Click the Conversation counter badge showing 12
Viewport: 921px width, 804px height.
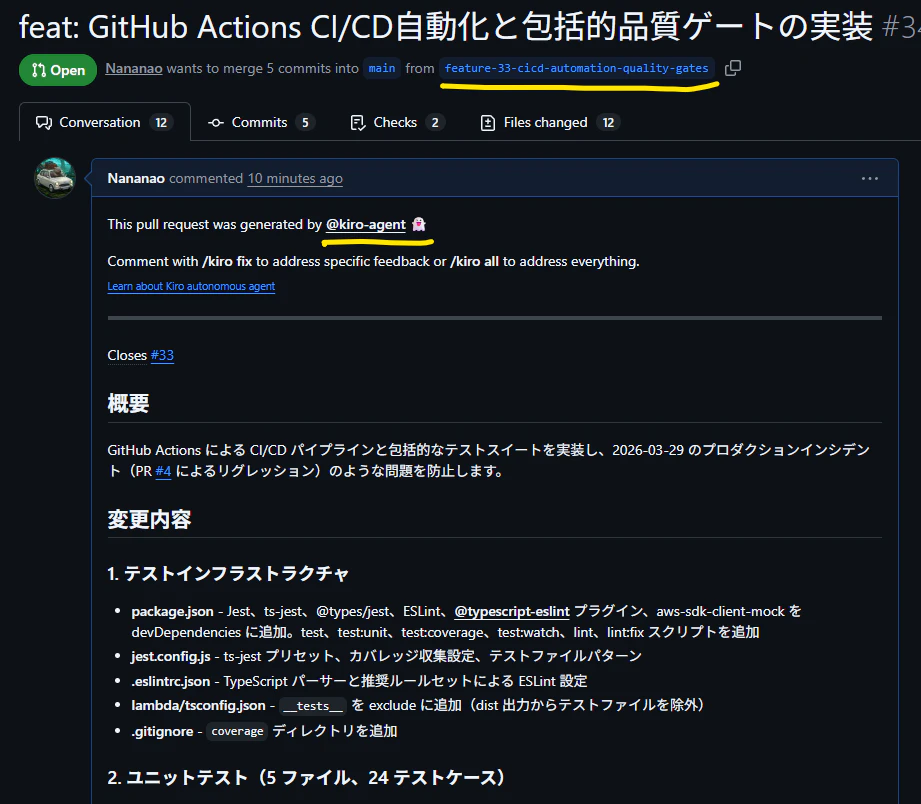pyautogui.click(x=161, y=122)
